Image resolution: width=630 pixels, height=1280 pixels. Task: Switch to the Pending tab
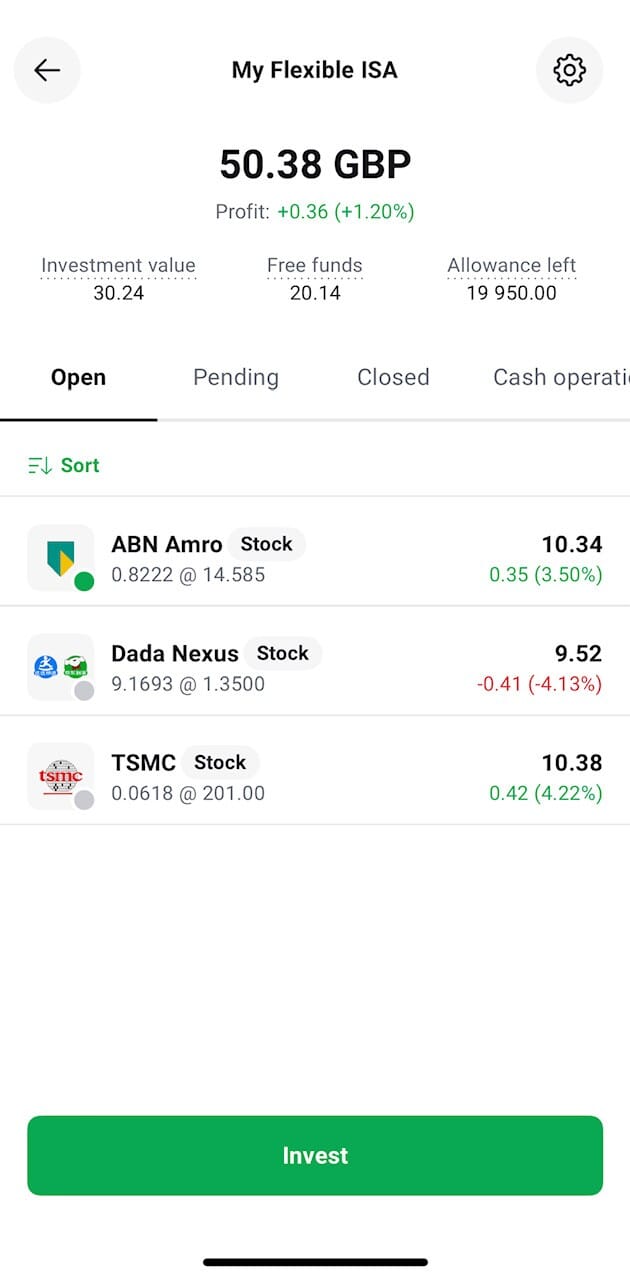click(236, 377)
